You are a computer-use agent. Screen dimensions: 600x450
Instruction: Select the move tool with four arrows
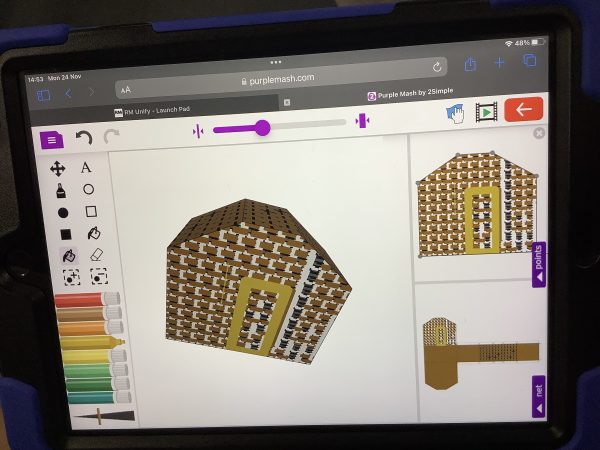tap(57, 169)
